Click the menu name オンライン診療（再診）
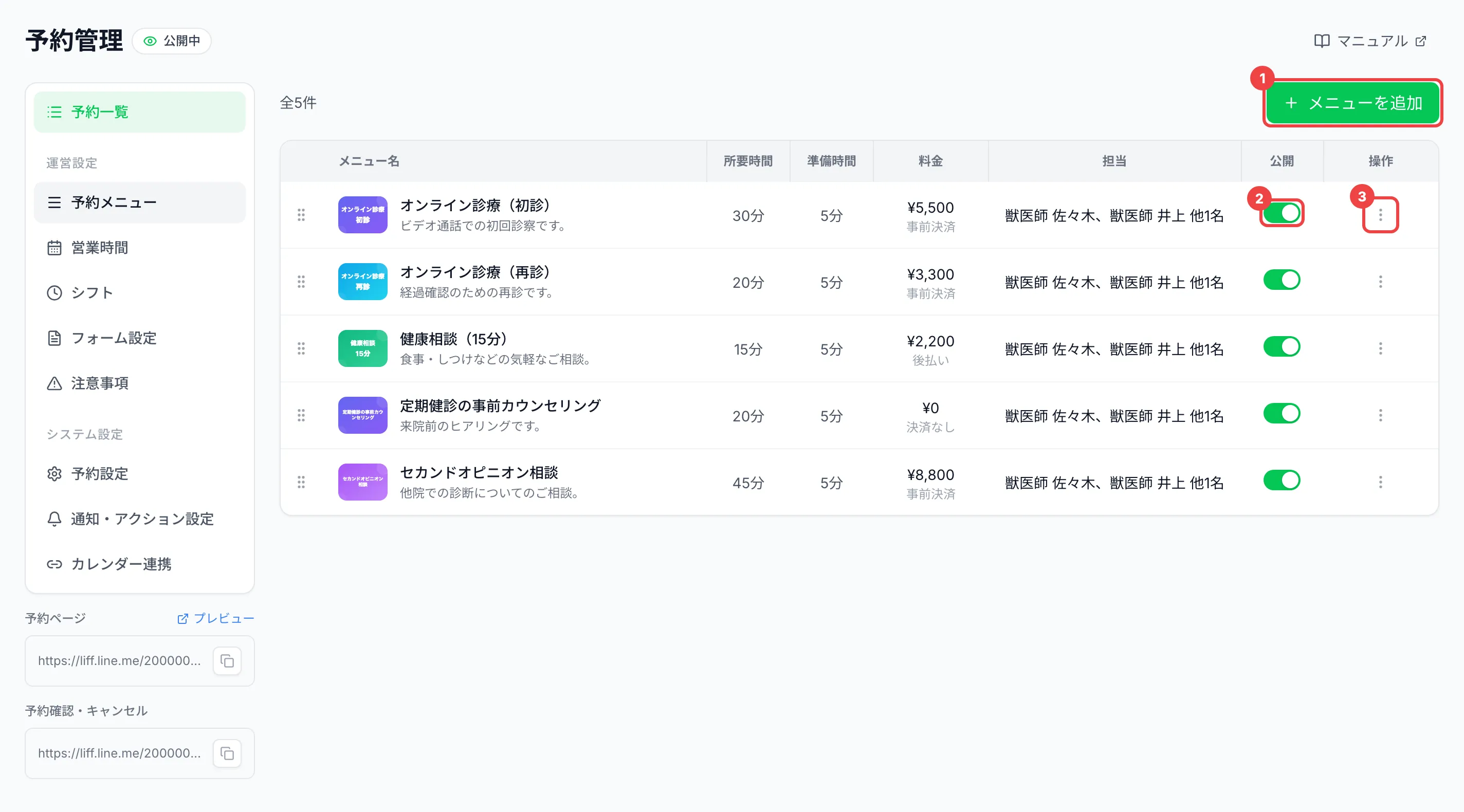Screen dimensions: 1464x812 coord(475,273)
